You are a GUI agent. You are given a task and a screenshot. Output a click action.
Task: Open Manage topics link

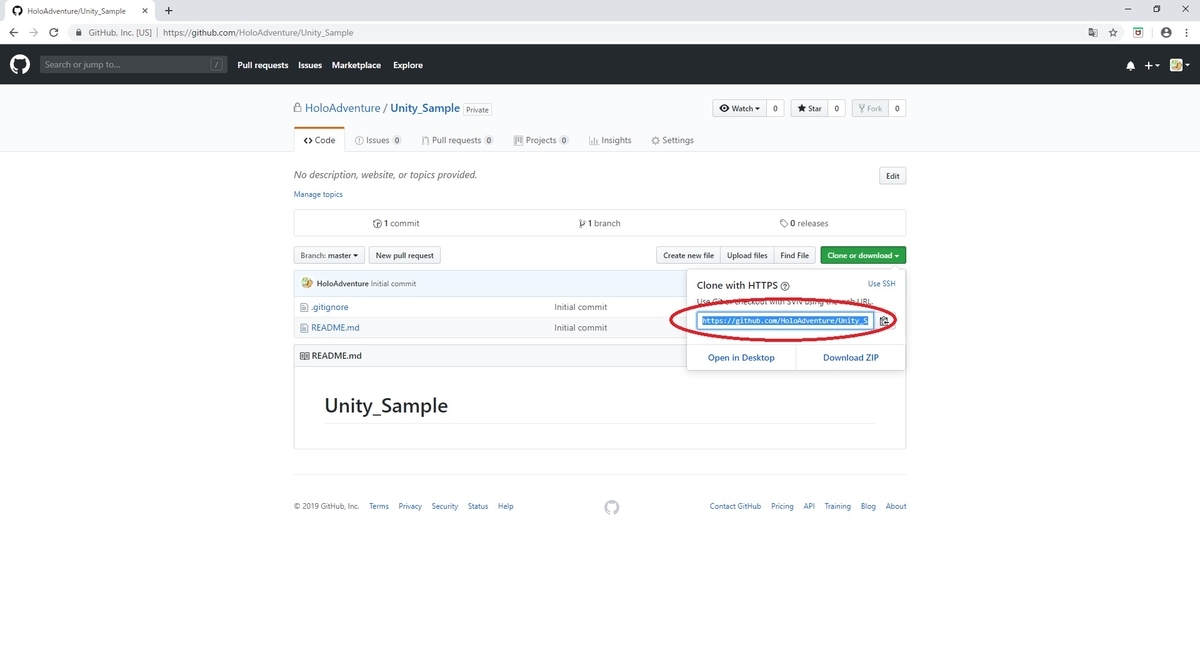[x=318, y=194]
